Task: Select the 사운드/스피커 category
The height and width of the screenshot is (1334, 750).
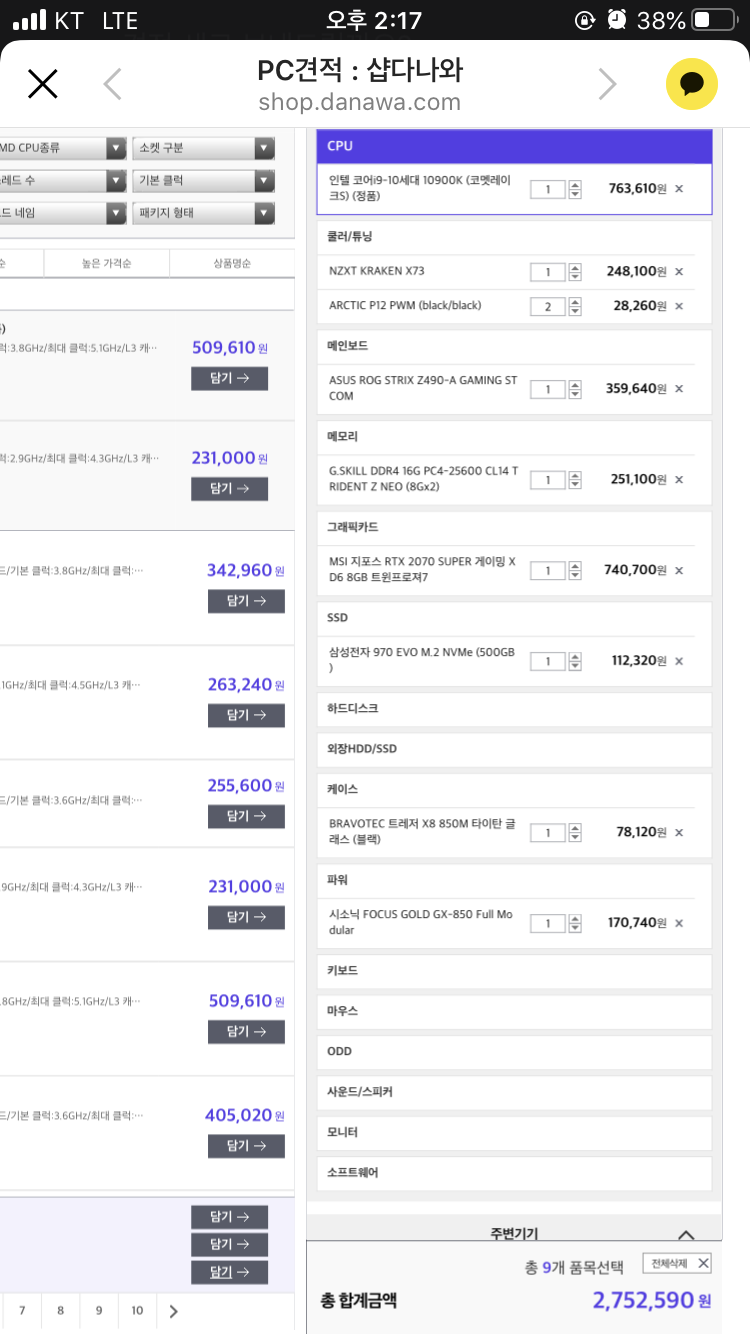Action: coord(514,1092)
